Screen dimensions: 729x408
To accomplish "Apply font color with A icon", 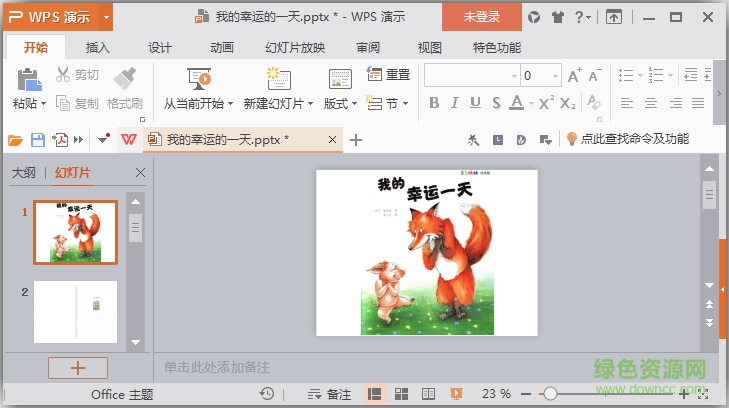I will click(517, 102).
